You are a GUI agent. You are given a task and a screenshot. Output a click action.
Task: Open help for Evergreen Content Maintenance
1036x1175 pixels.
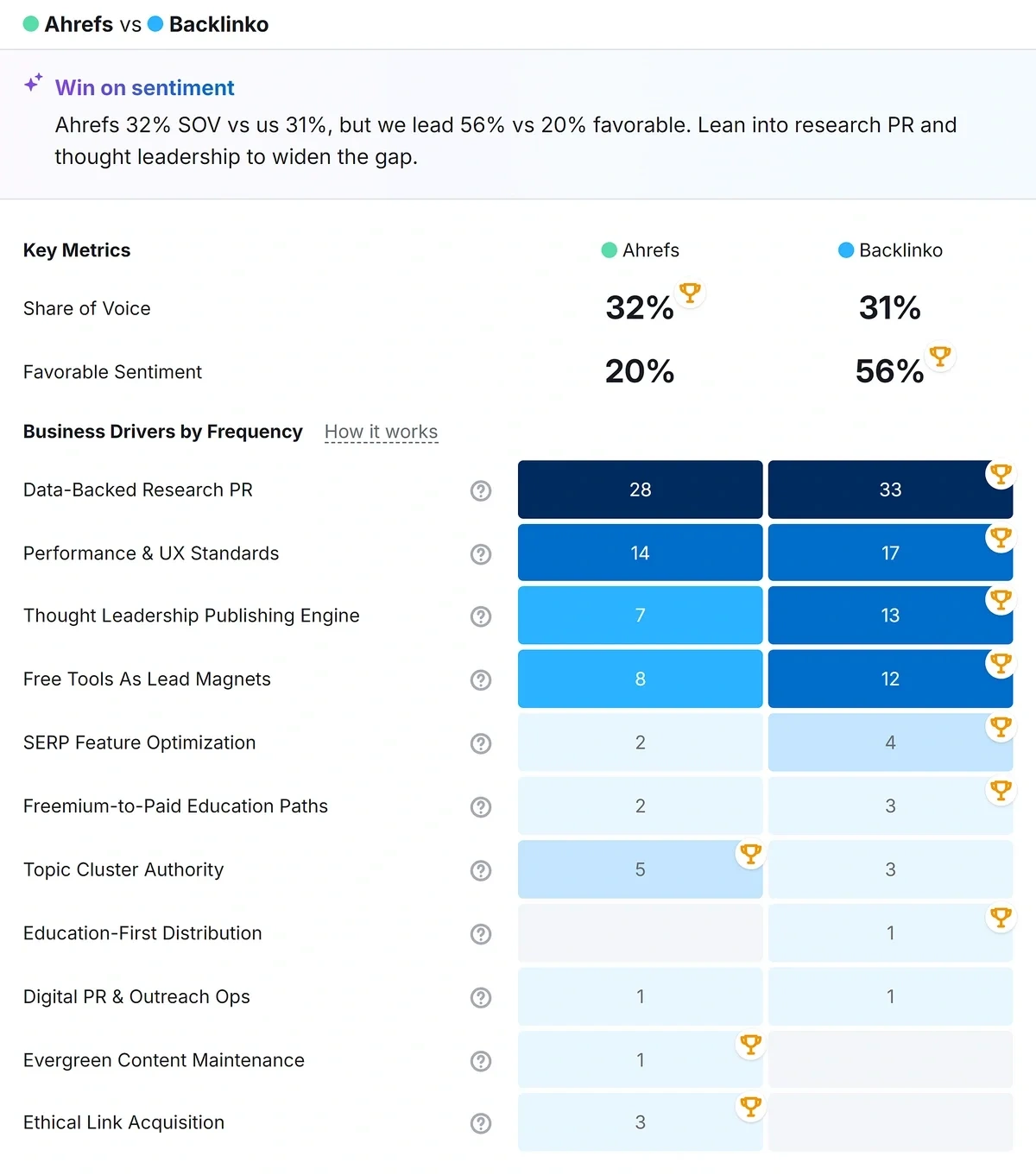[481, 1061]
